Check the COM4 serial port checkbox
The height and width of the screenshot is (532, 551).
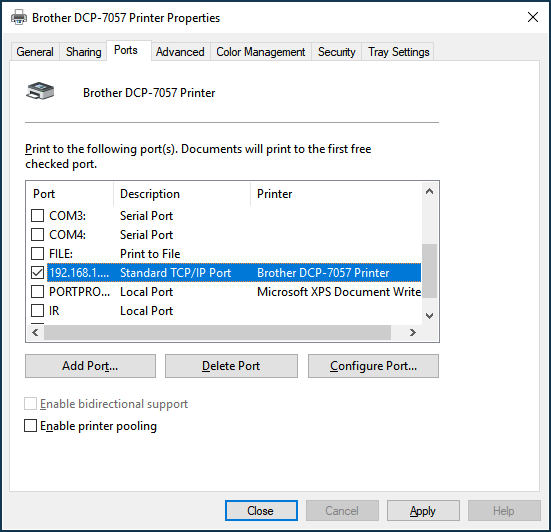coord(38,234)
